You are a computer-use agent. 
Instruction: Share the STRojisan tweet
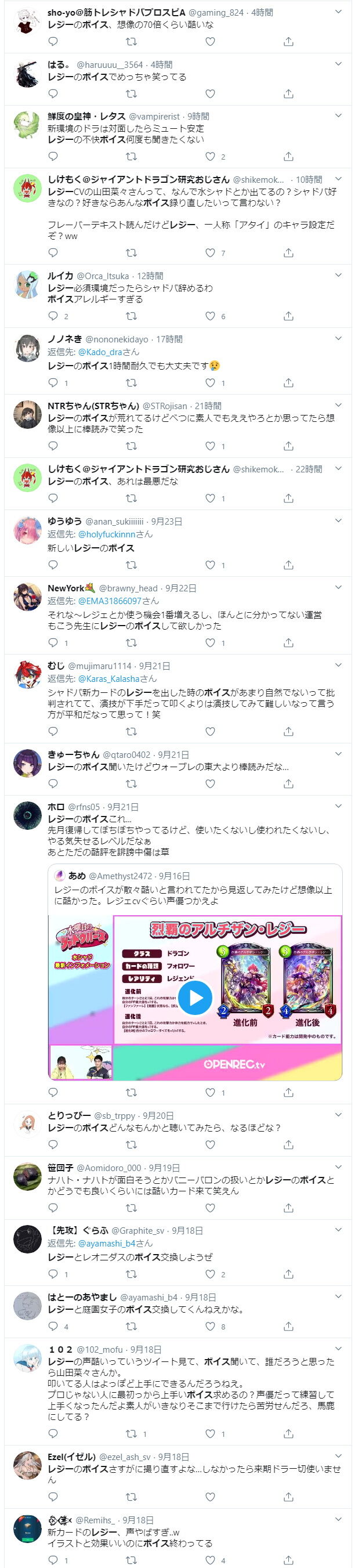point(289,446)
